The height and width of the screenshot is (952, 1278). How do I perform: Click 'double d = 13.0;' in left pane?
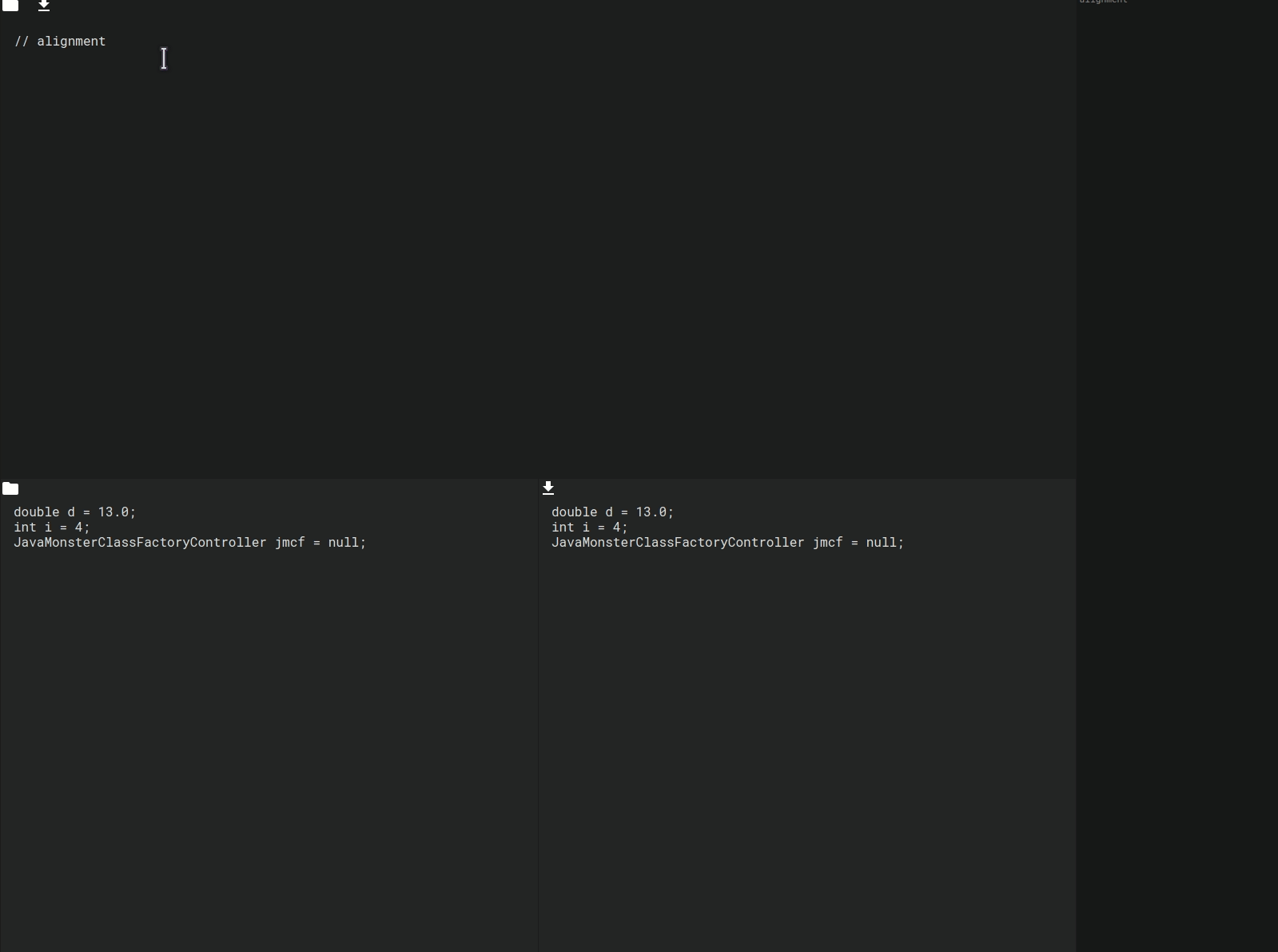[74, 512]
